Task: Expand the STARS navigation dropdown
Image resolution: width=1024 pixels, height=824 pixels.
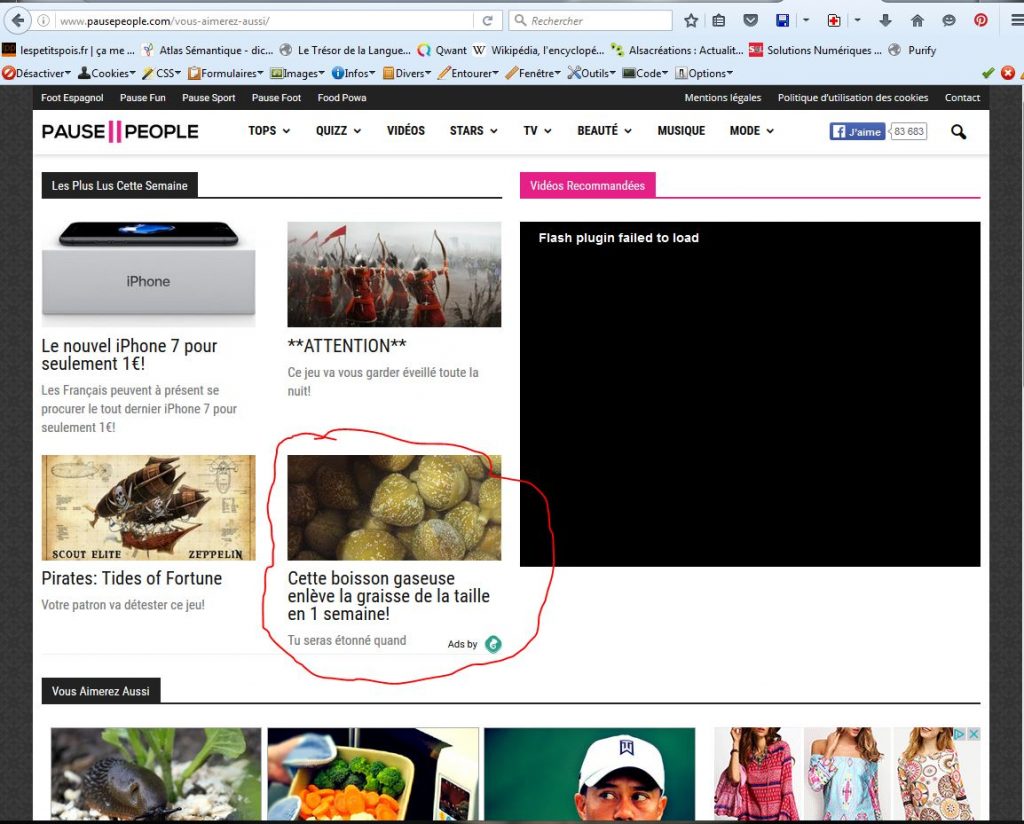Action: pos(473,131)
